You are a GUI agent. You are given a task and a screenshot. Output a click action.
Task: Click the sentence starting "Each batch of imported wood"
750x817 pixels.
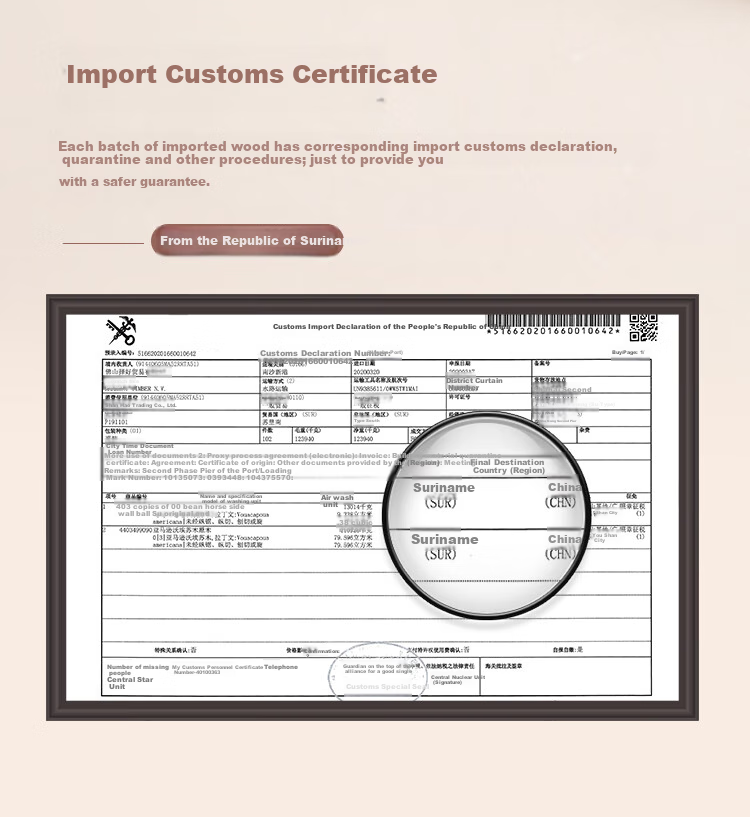(x=338, y=153)
